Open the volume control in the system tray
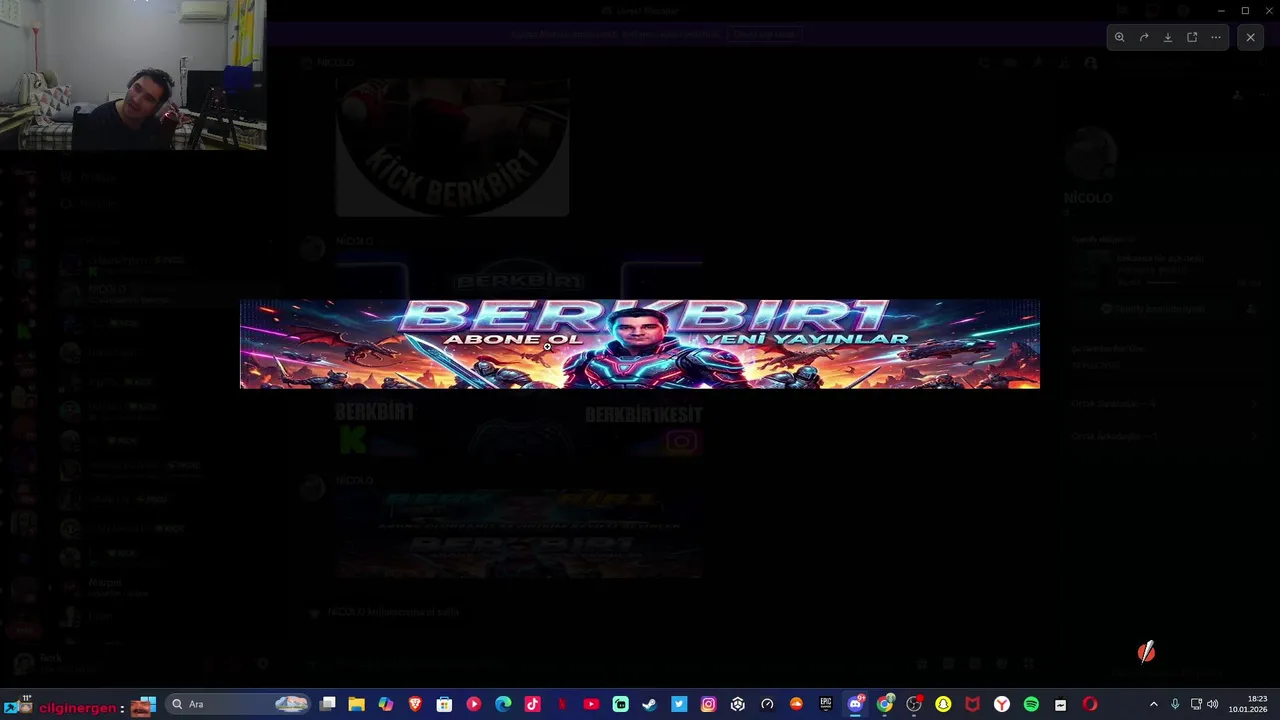 [x=1213, y=705]
